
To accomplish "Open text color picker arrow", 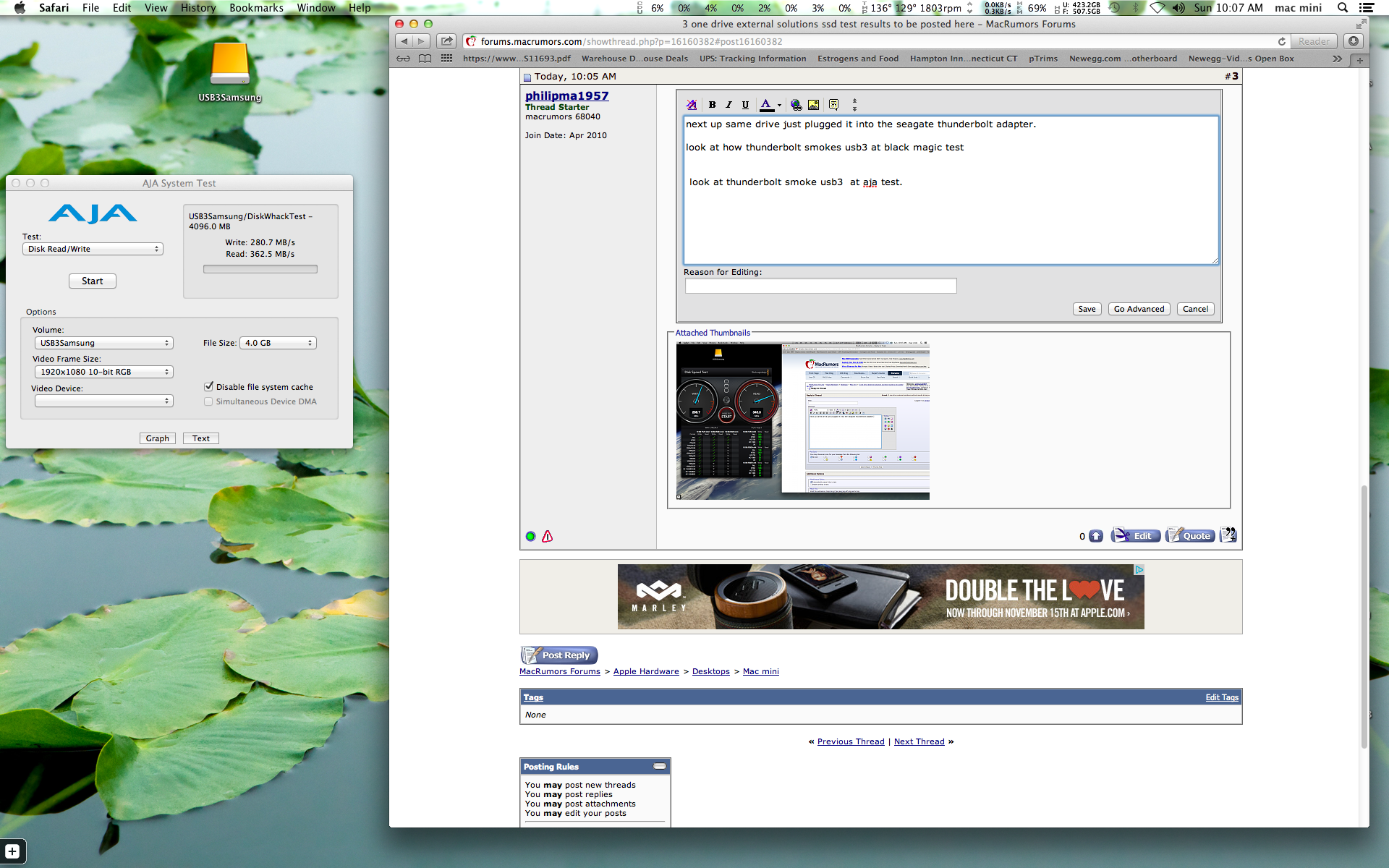I will click(779, 105).
